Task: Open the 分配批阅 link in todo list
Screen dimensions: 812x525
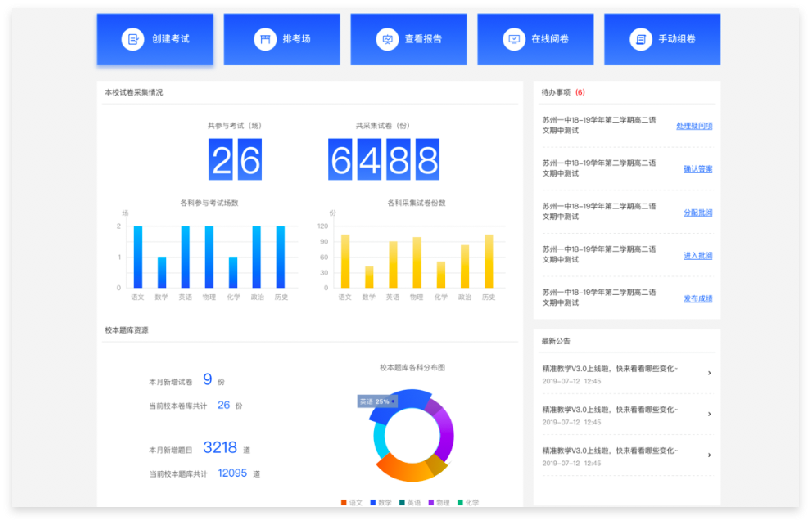Action: 697,212
